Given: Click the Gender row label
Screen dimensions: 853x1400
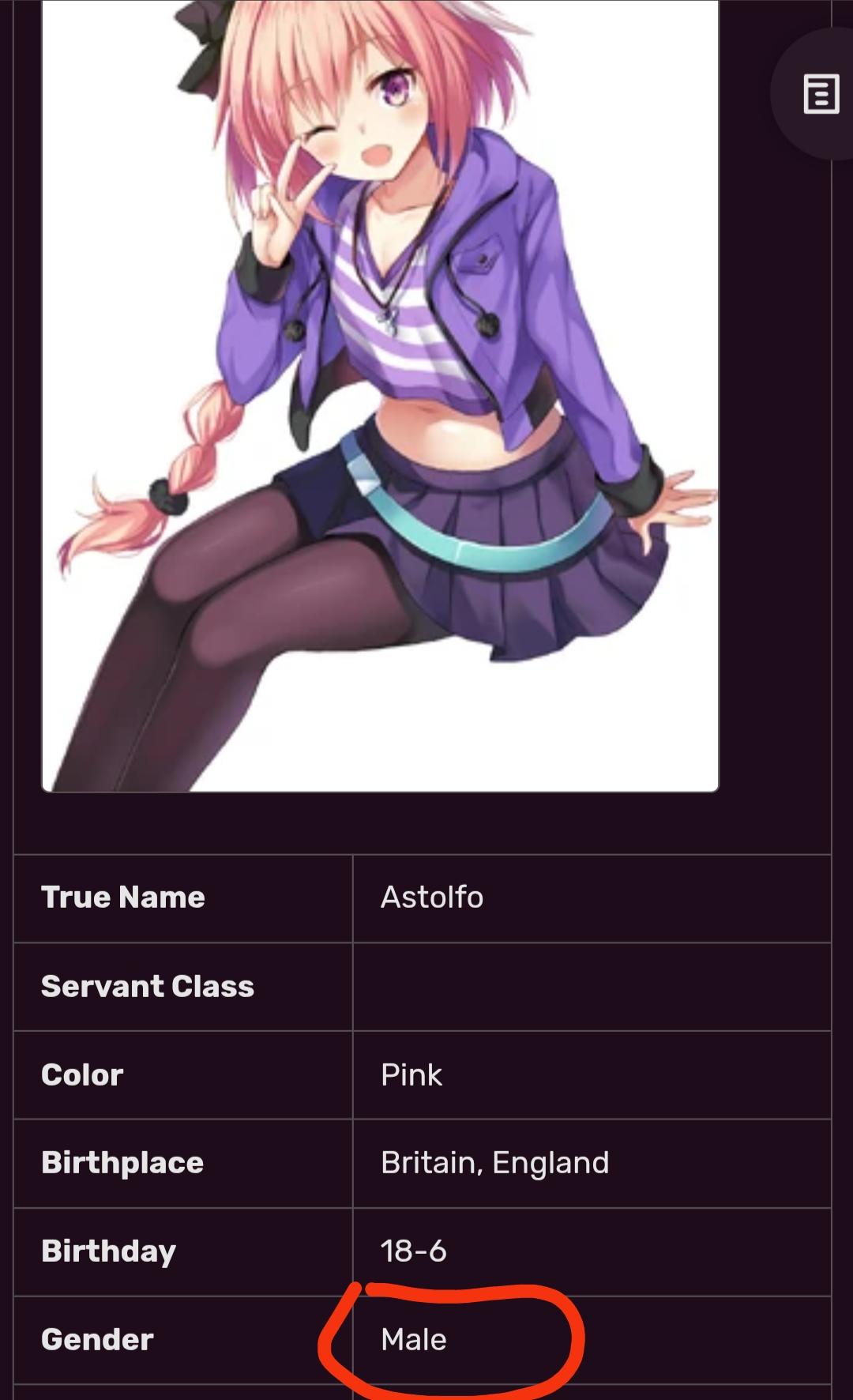Looking at the screenshot, I should (x=97, y=1340).
